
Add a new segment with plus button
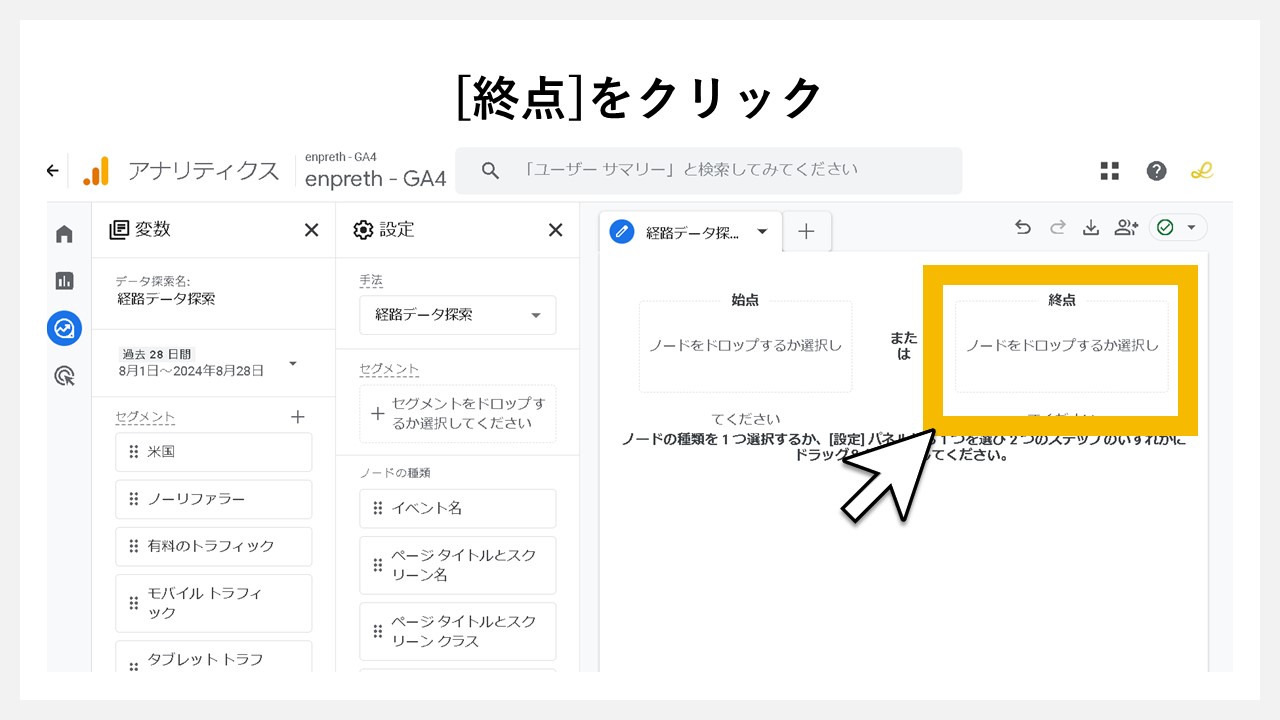click(297, 416)
